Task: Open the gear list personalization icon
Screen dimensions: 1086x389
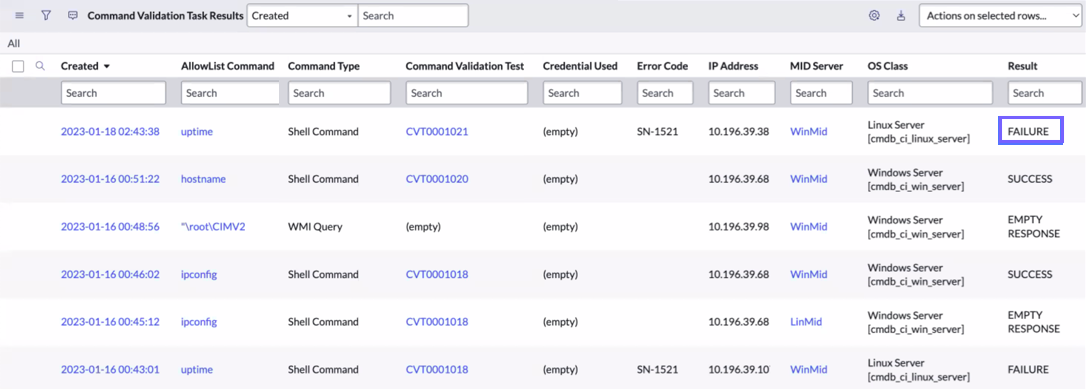Action: [874, 15]
